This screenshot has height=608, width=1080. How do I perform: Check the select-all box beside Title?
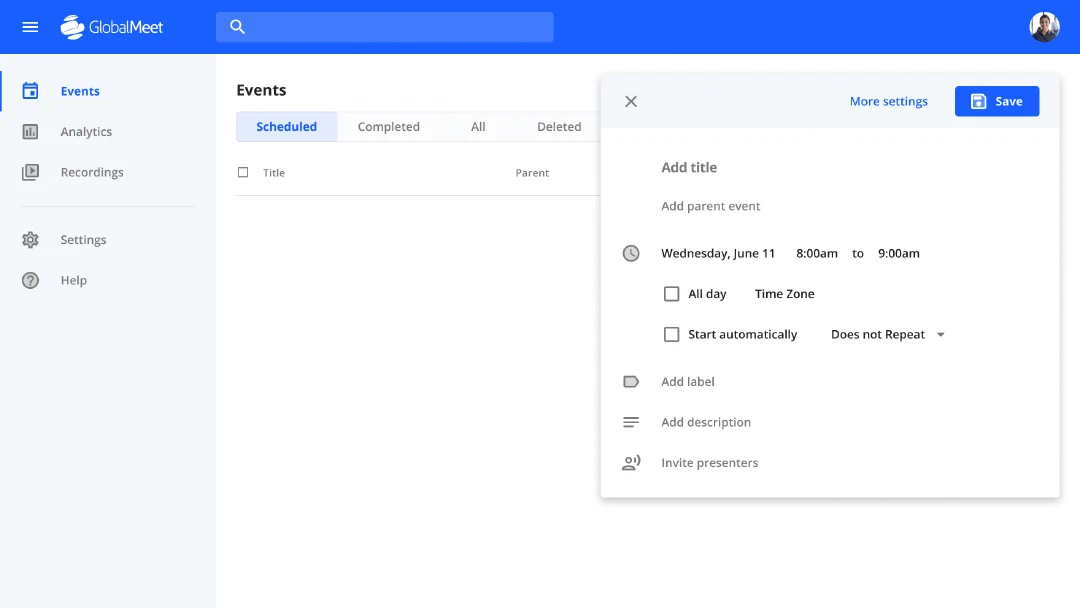pyautogui.click(x=243, y=172)
